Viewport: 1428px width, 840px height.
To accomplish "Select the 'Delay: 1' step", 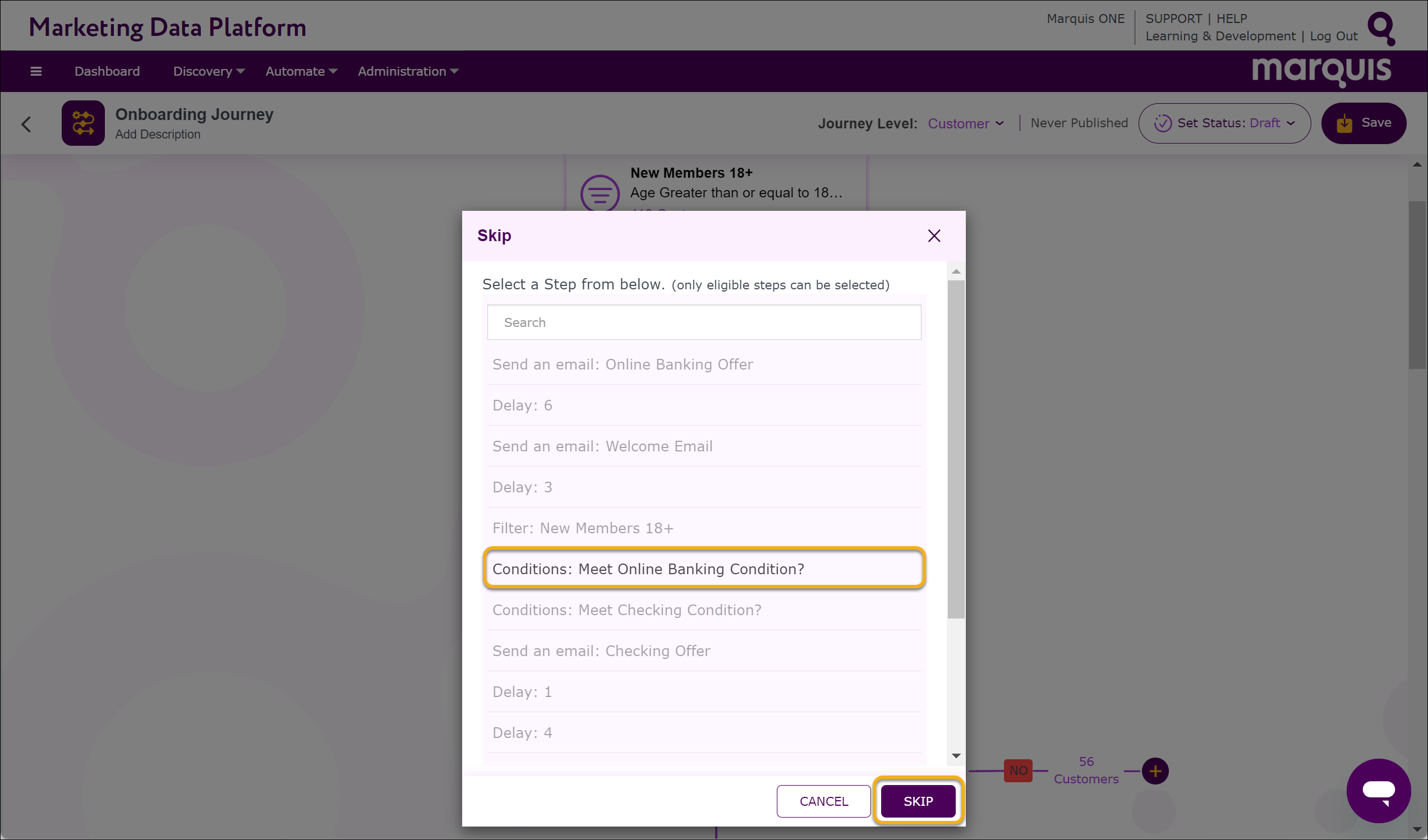I will click(704, 691).
